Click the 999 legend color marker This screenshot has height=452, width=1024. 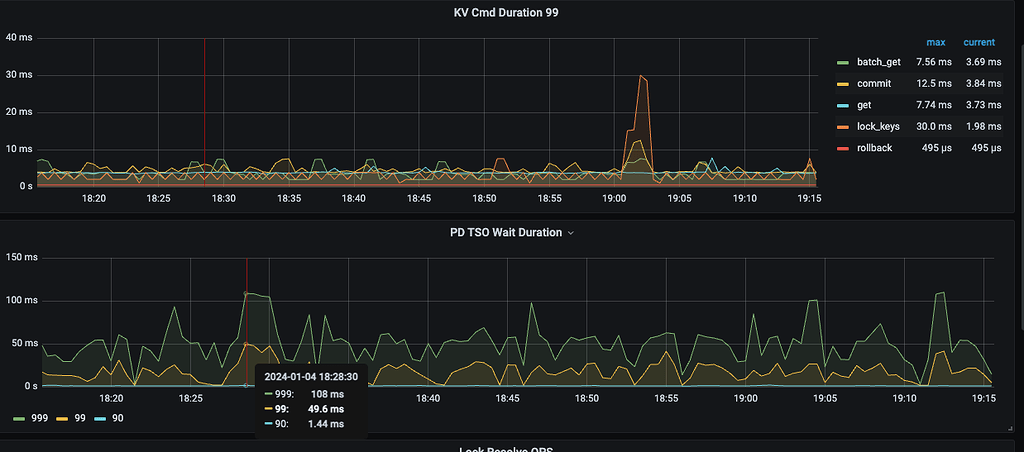tap(18, 418)
